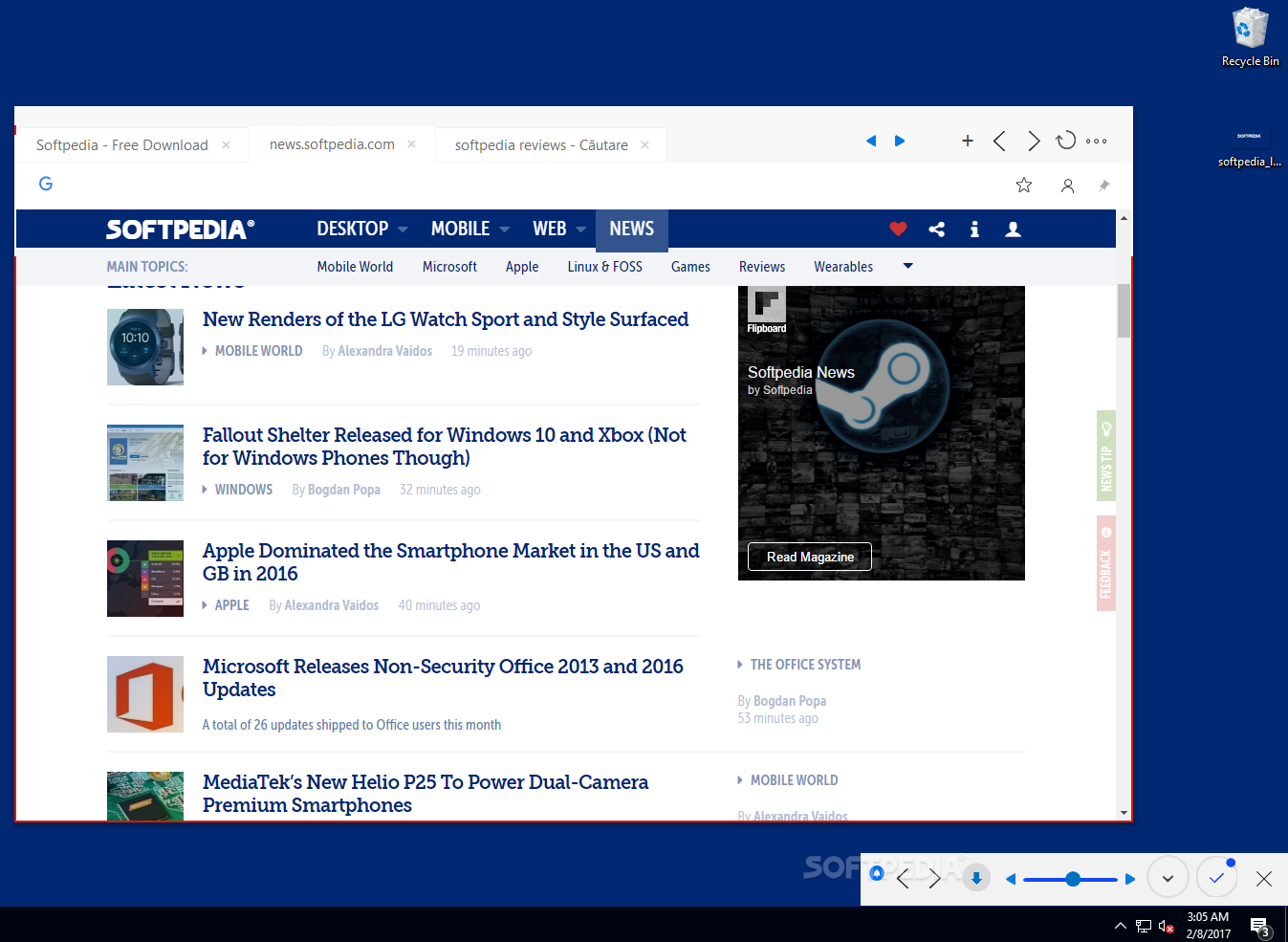Open the Mobile World topic
The image size is (1288, 942).
tap(355, 267)
